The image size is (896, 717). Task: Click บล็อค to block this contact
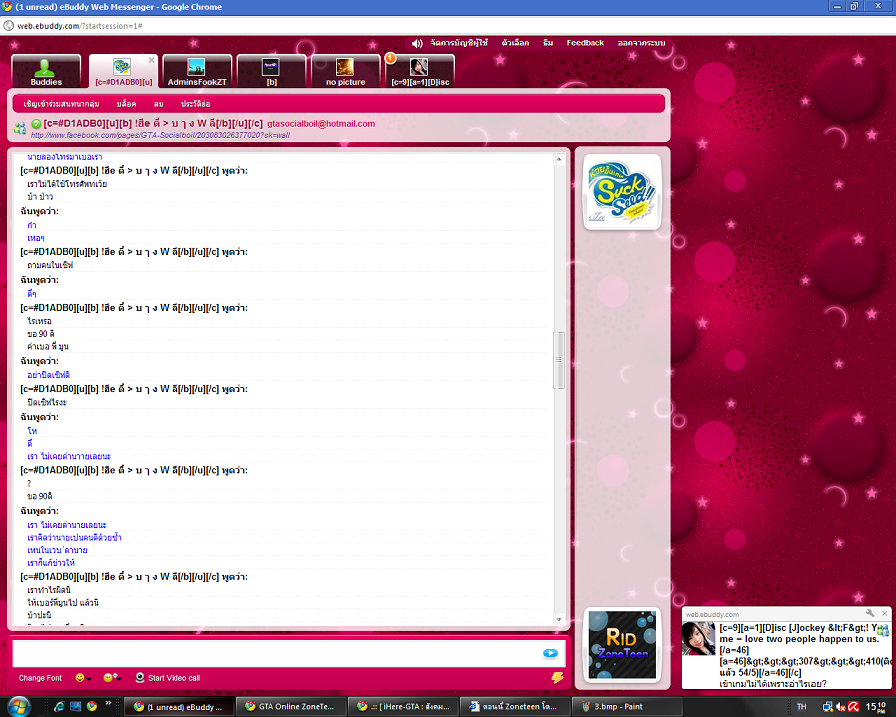click(x=126, y=104)
